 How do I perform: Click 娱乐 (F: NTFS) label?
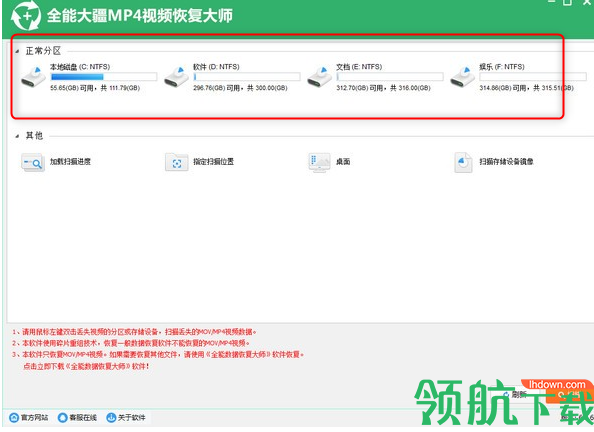click(x=502, y=67)
